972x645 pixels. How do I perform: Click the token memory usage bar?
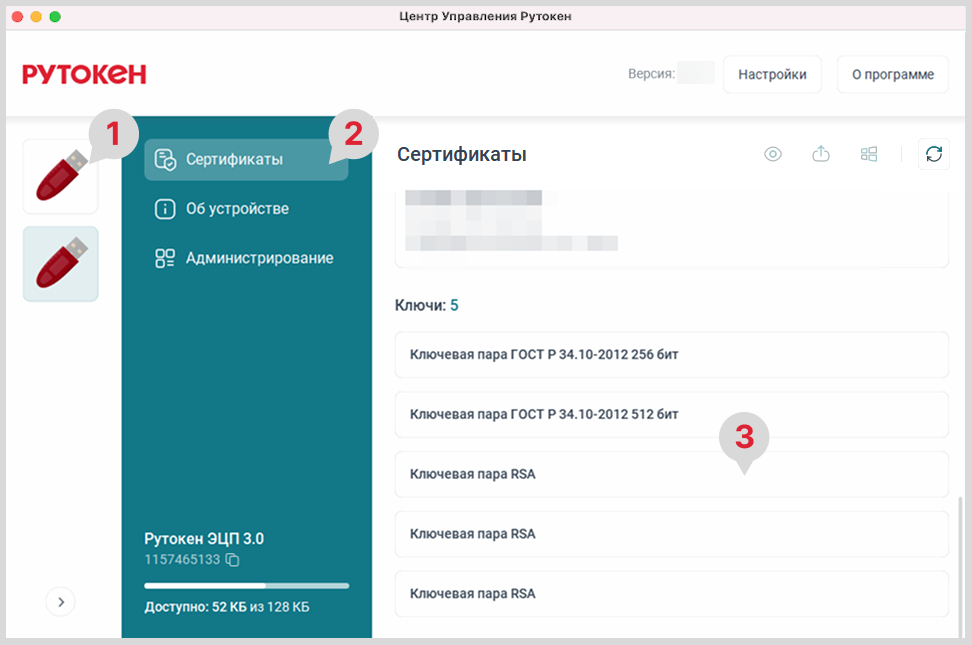[246, 585]
